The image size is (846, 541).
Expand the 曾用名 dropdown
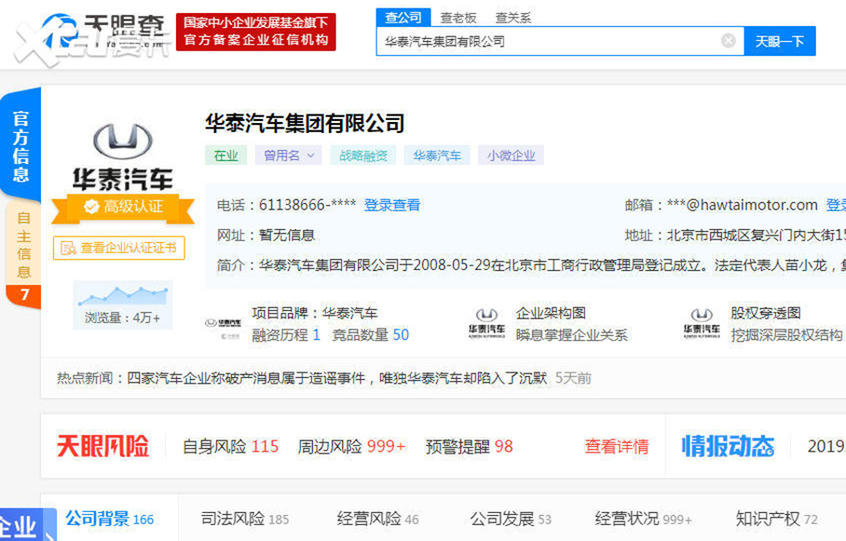(x=288, y=155)
